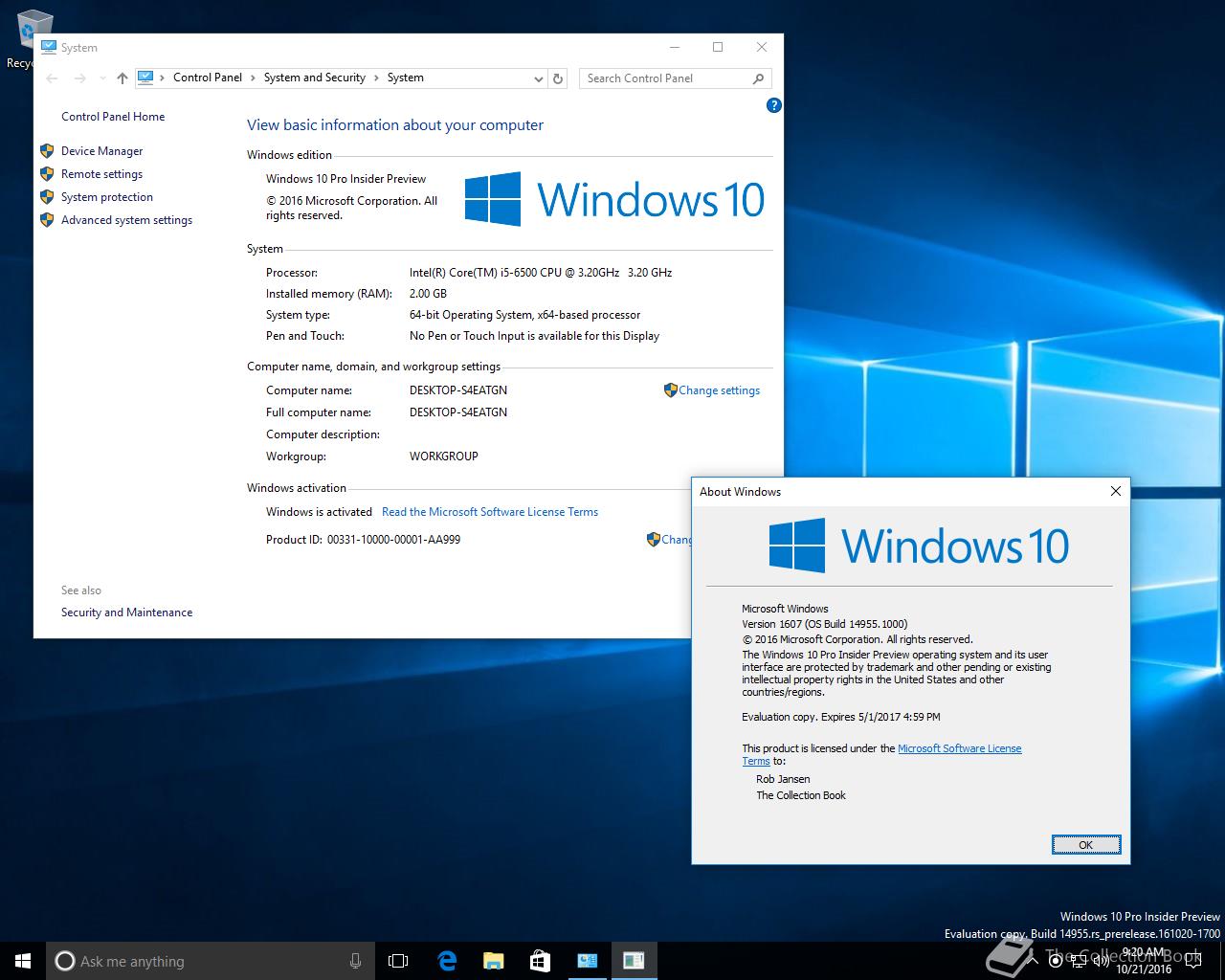Viewport: 1225px width, 980px height.
Task: Switch to the About Windows taskbar icon
Action: [x=634, y=961]
